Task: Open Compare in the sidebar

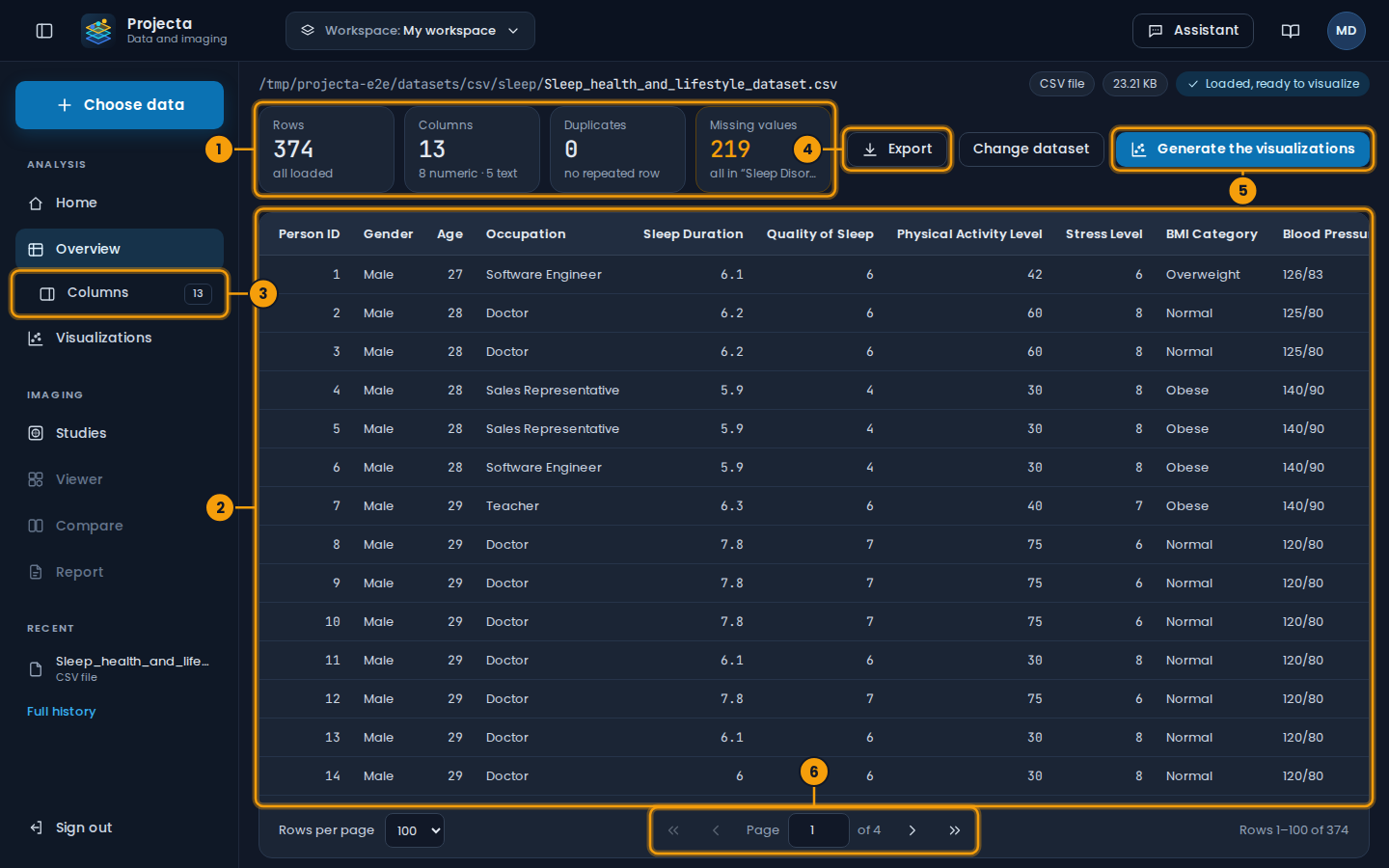Action: pyautogui.click(x=120, y=526)
